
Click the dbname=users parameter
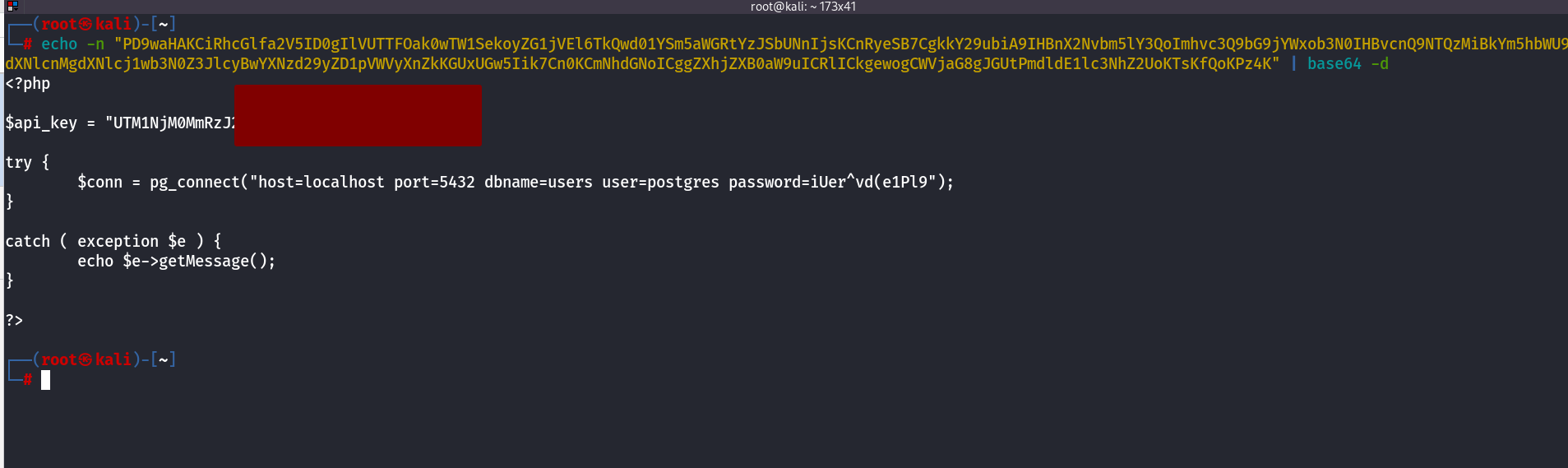pos(538,183)
